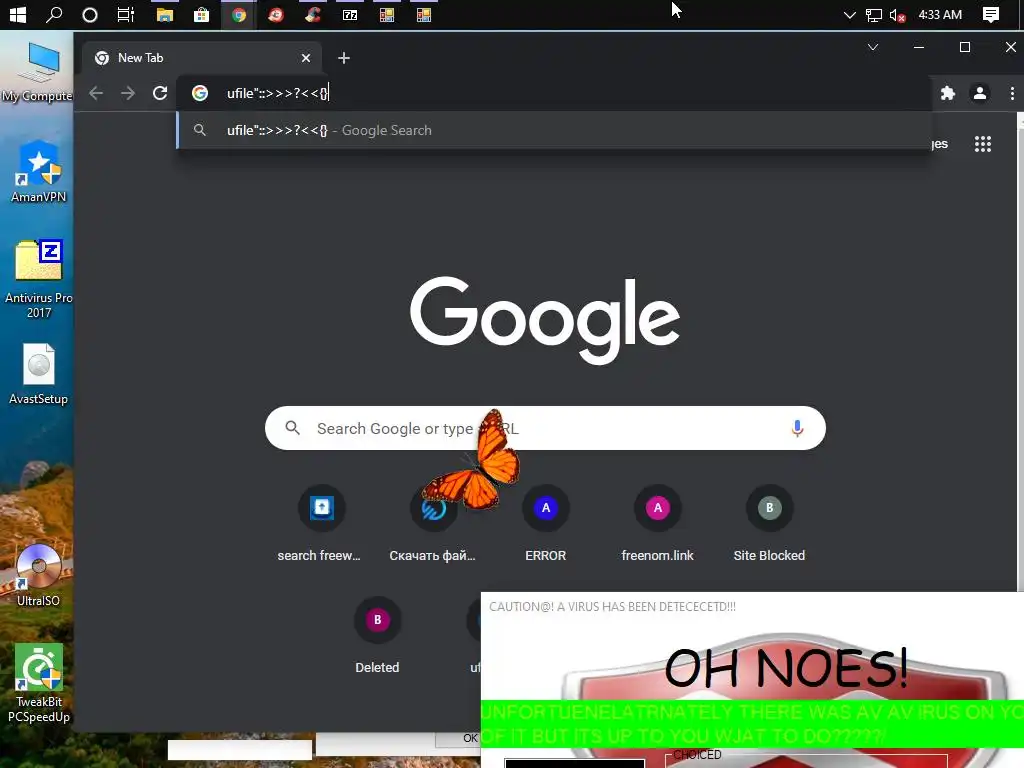
Task: Open Microsoft Store taskbar icon
Action: pyautogui.click(x=201, y=14)
